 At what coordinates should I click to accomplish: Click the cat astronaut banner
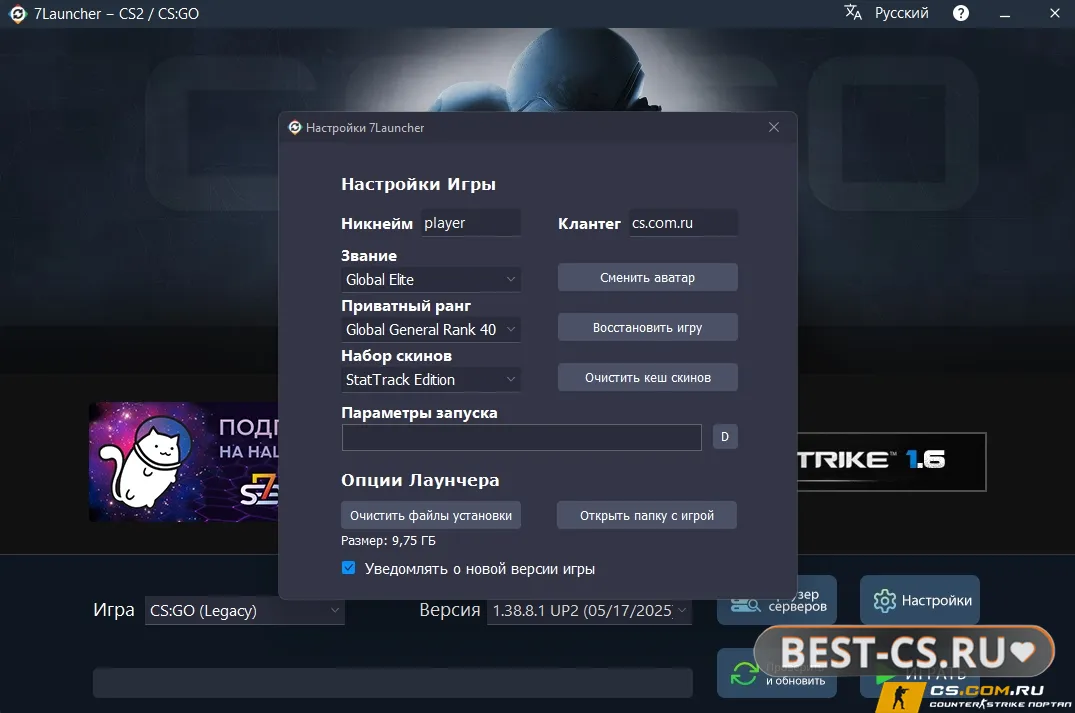(x=184, y=462)
